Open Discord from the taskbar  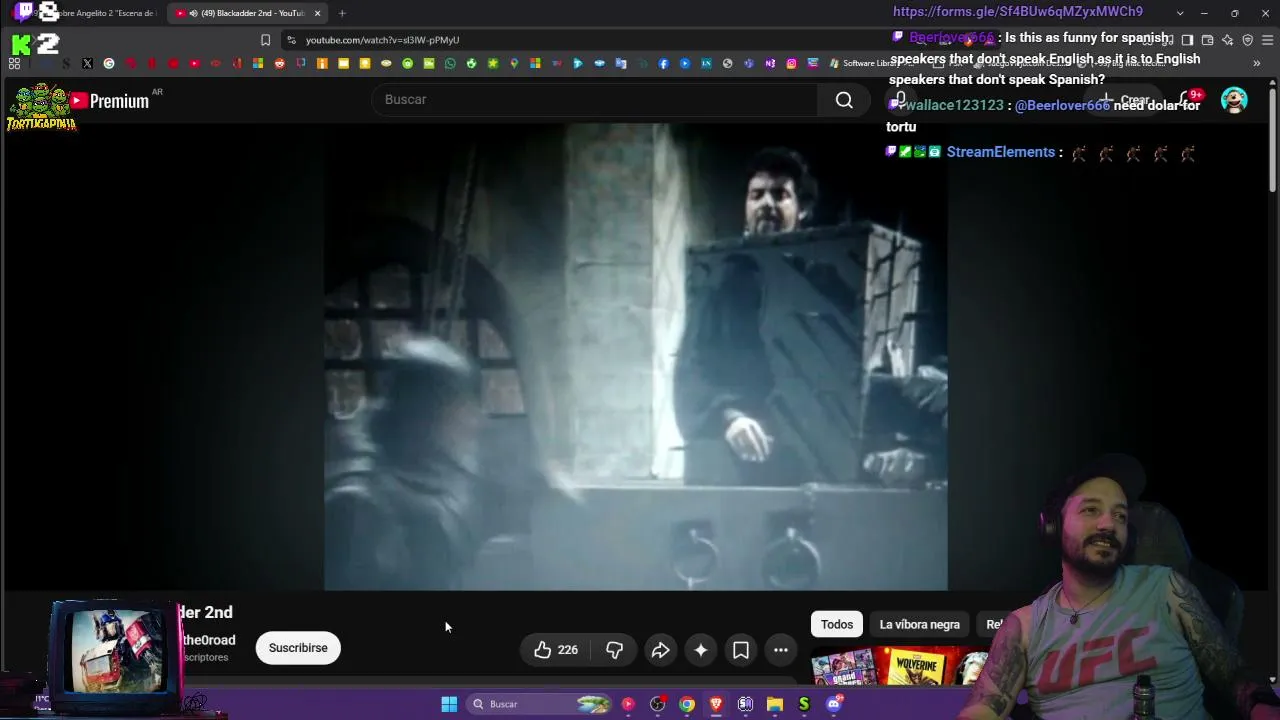[x=834, y=704]
